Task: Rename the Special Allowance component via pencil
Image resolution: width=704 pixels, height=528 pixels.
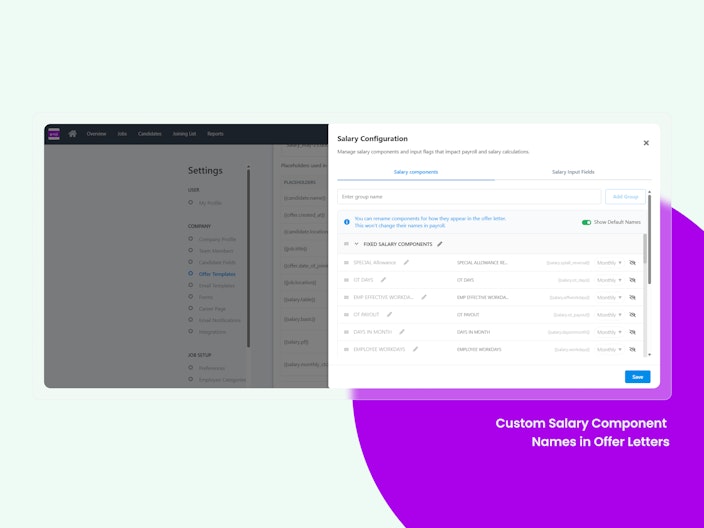Action: pos(406,263)
